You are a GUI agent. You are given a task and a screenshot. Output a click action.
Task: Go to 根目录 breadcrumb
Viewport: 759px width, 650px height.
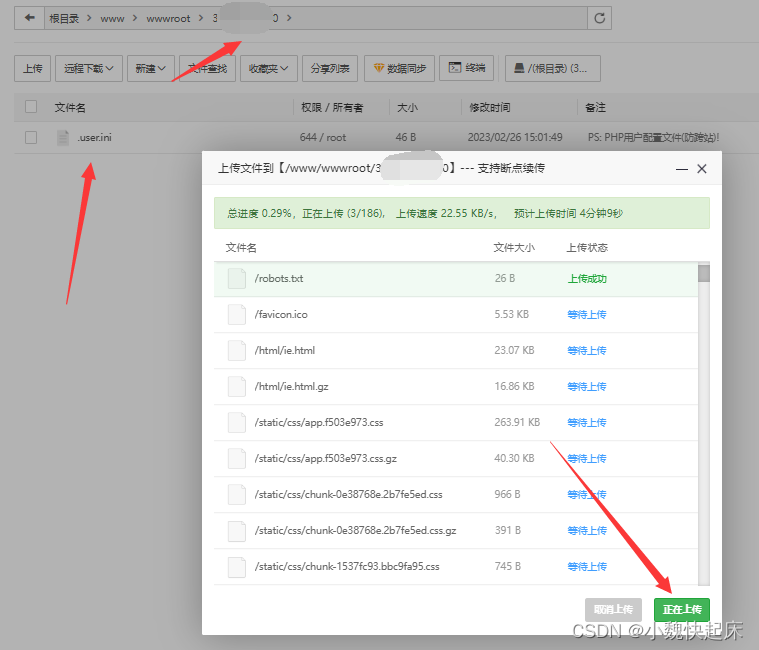[x=64, y=18]
